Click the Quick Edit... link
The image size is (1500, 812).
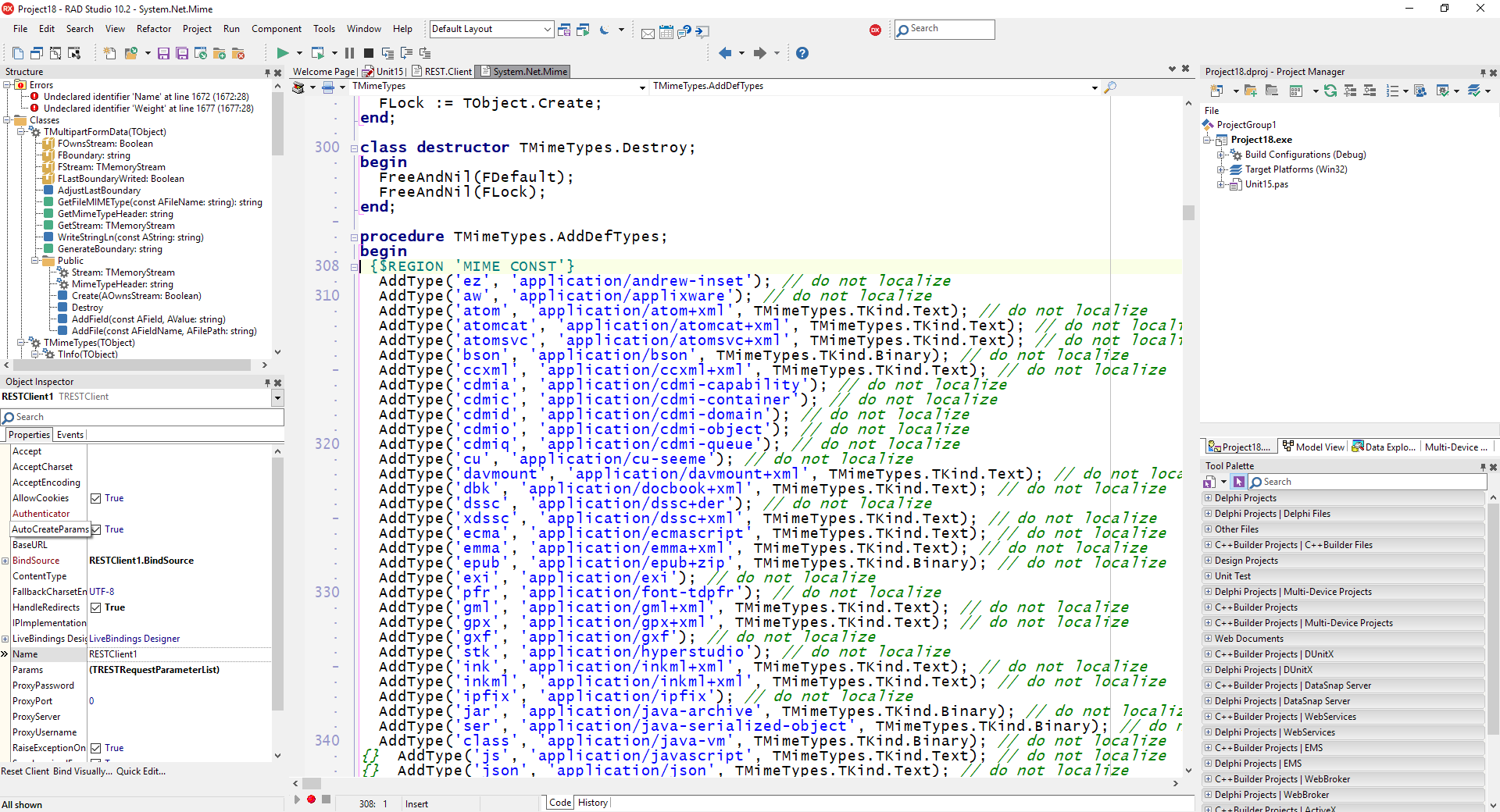point(141,771)
